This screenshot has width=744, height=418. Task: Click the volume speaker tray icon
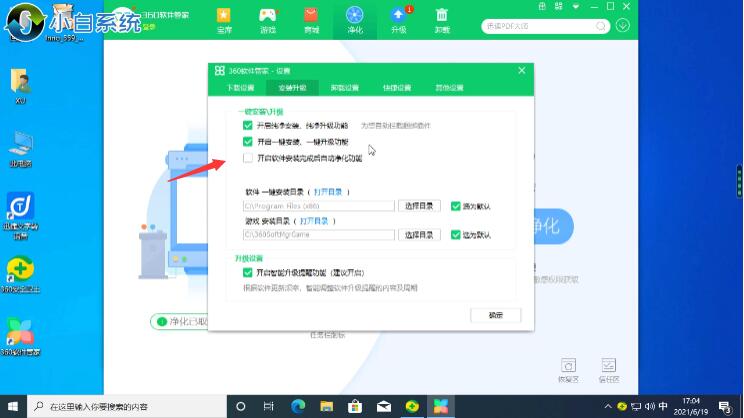pos(650,407)
